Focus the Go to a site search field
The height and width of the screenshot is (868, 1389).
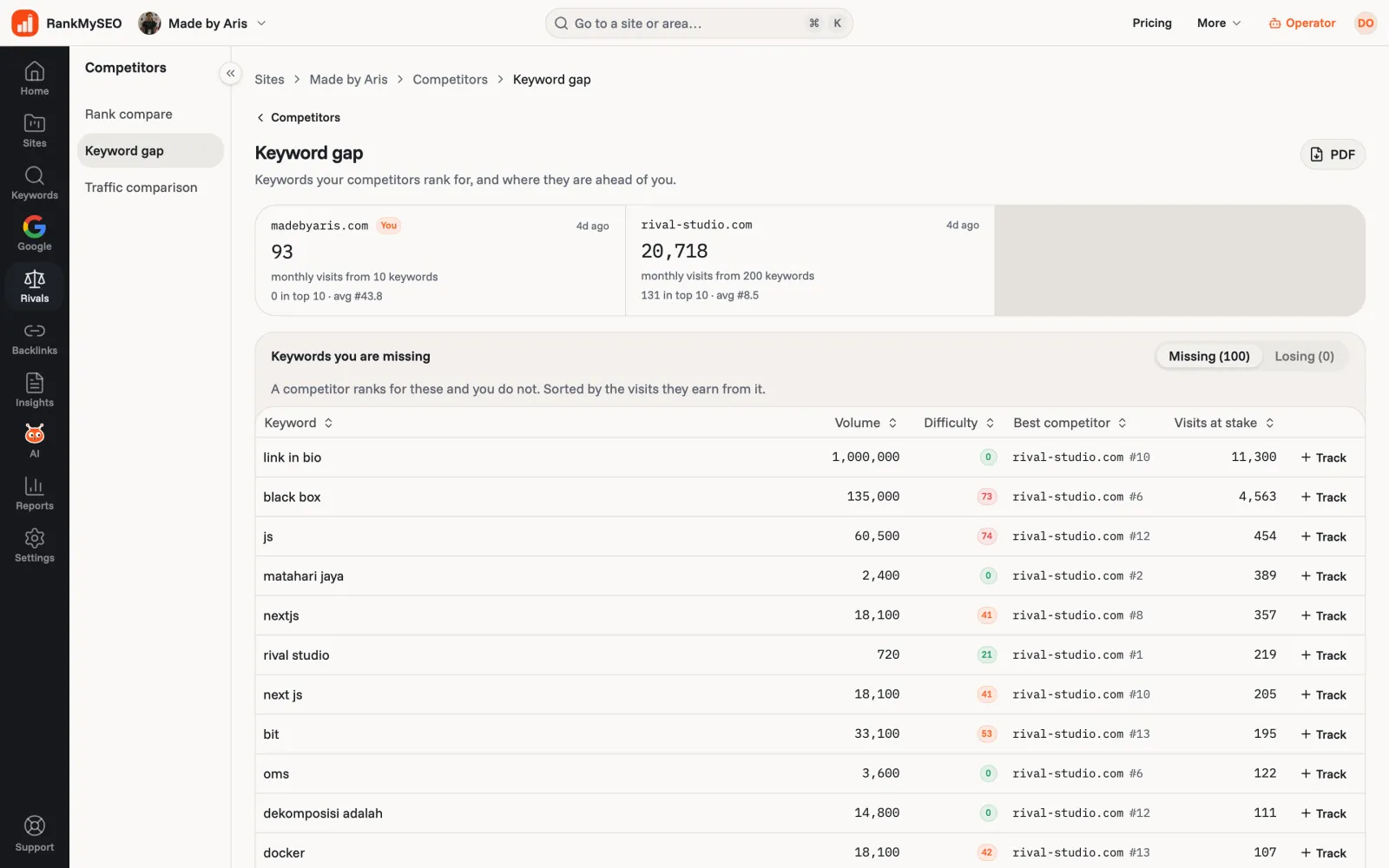[x=699, y=23]
